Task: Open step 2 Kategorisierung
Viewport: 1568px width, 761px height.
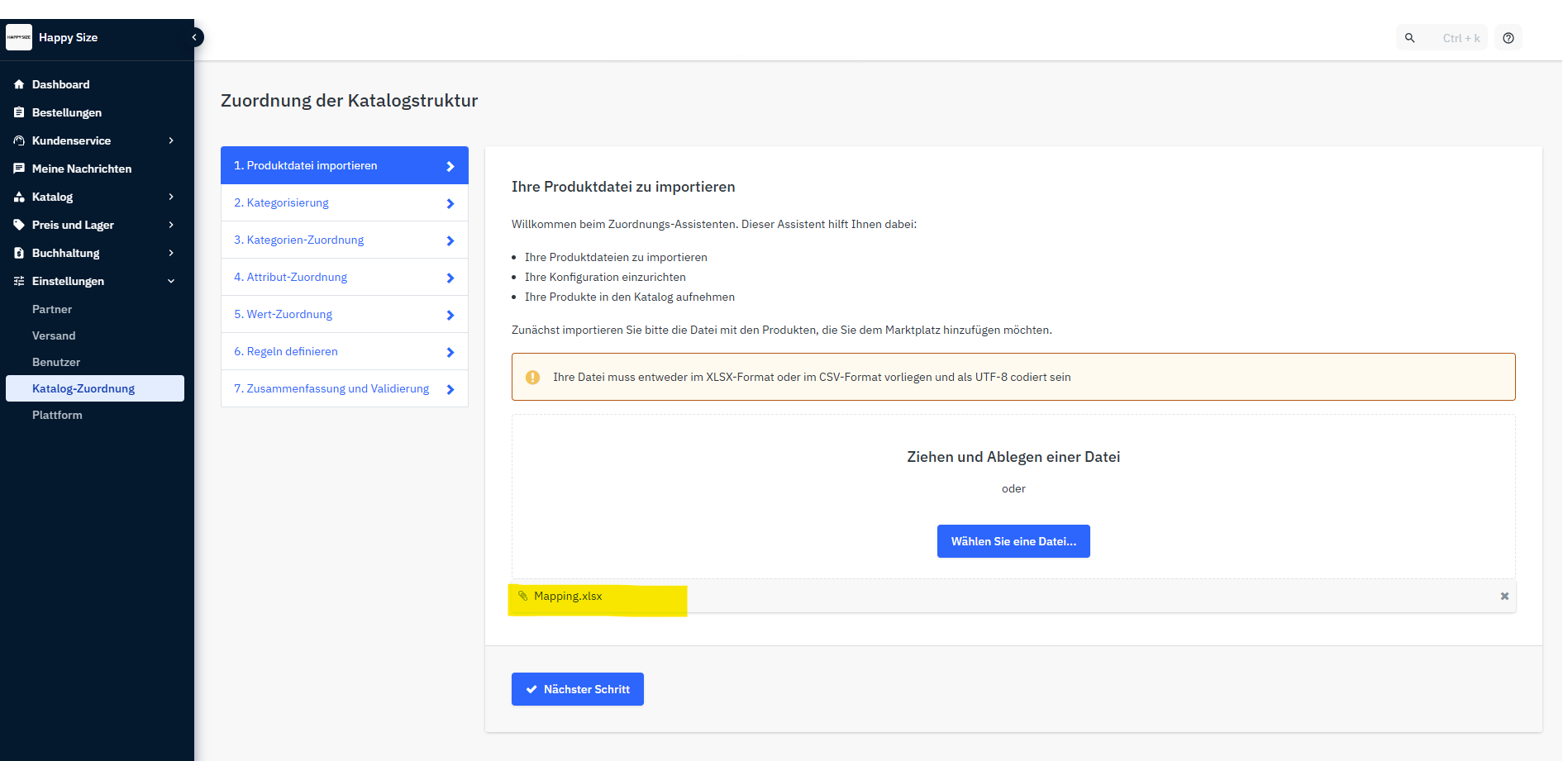Action: pyautogui.click(x=344, y=202)
